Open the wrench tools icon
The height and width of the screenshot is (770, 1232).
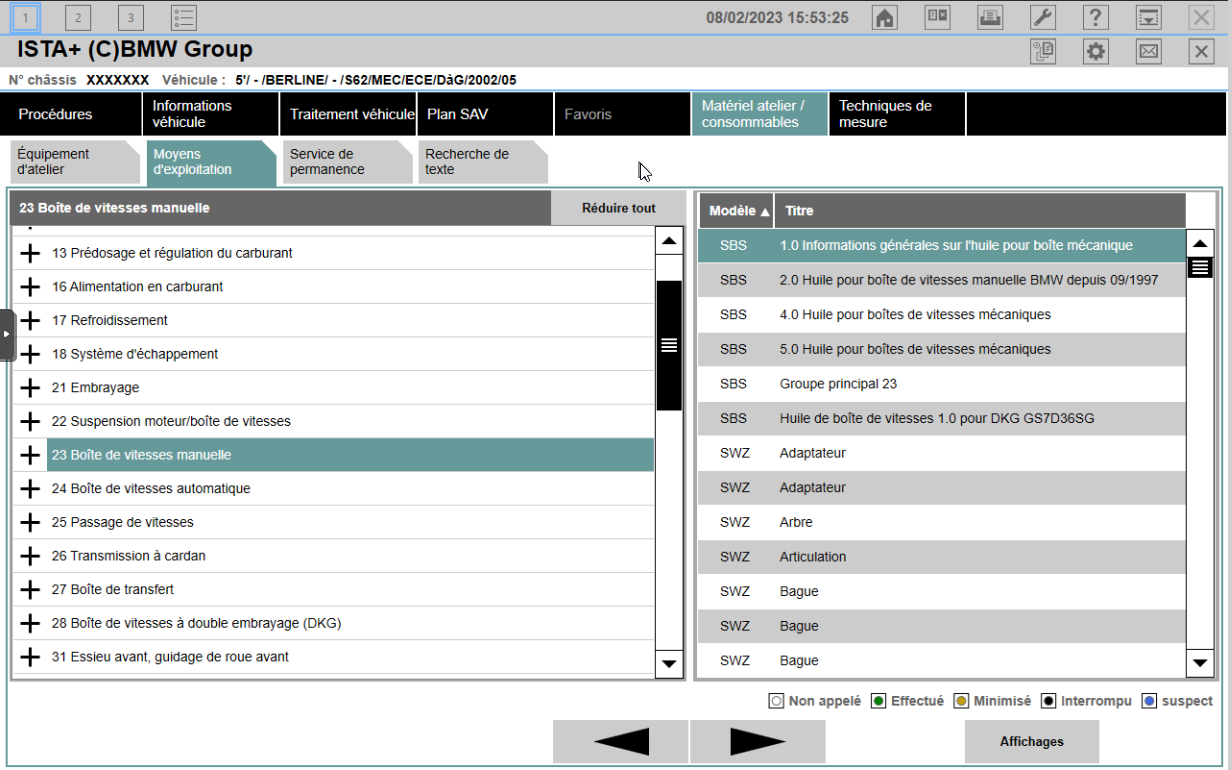[x=1043, y=17]
